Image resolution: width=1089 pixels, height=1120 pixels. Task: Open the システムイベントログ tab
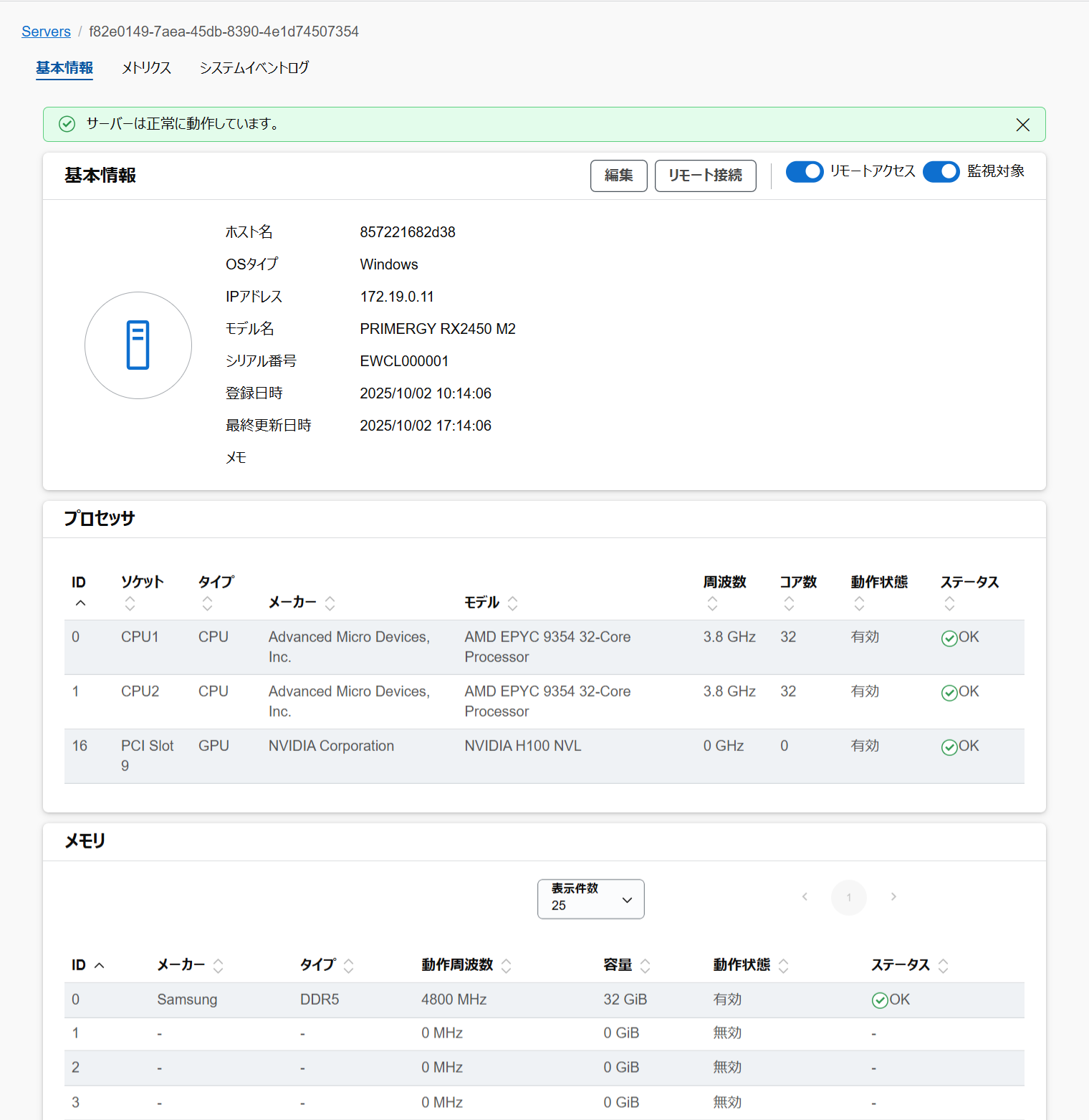[x=254, y=68]
